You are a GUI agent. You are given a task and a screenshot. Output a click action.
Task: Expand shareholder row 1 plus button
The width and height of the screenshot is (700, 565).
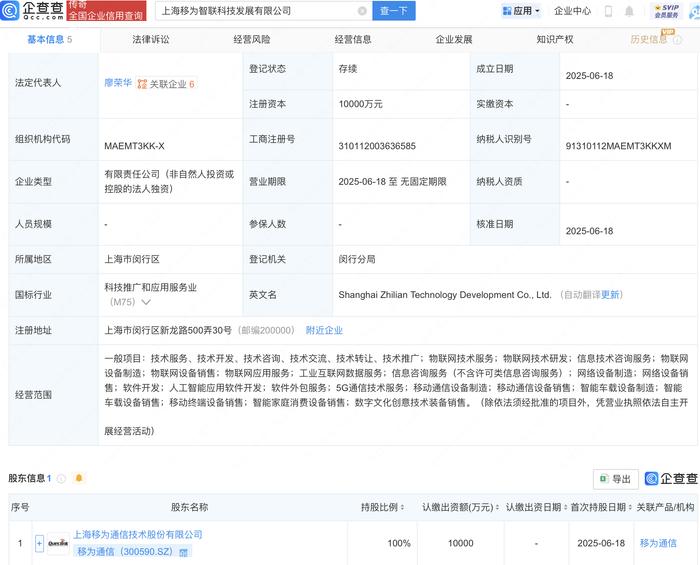pyautogui.click(x=39, y=543)
